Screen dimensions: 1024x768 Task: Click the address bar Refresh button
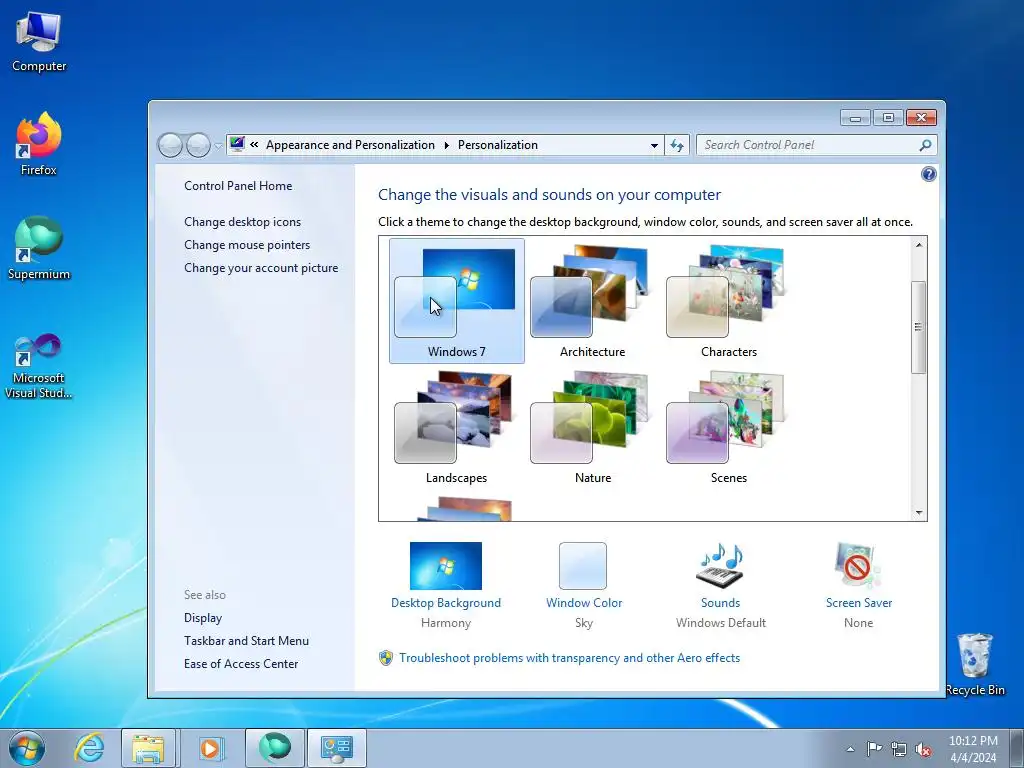pos(677,145)
